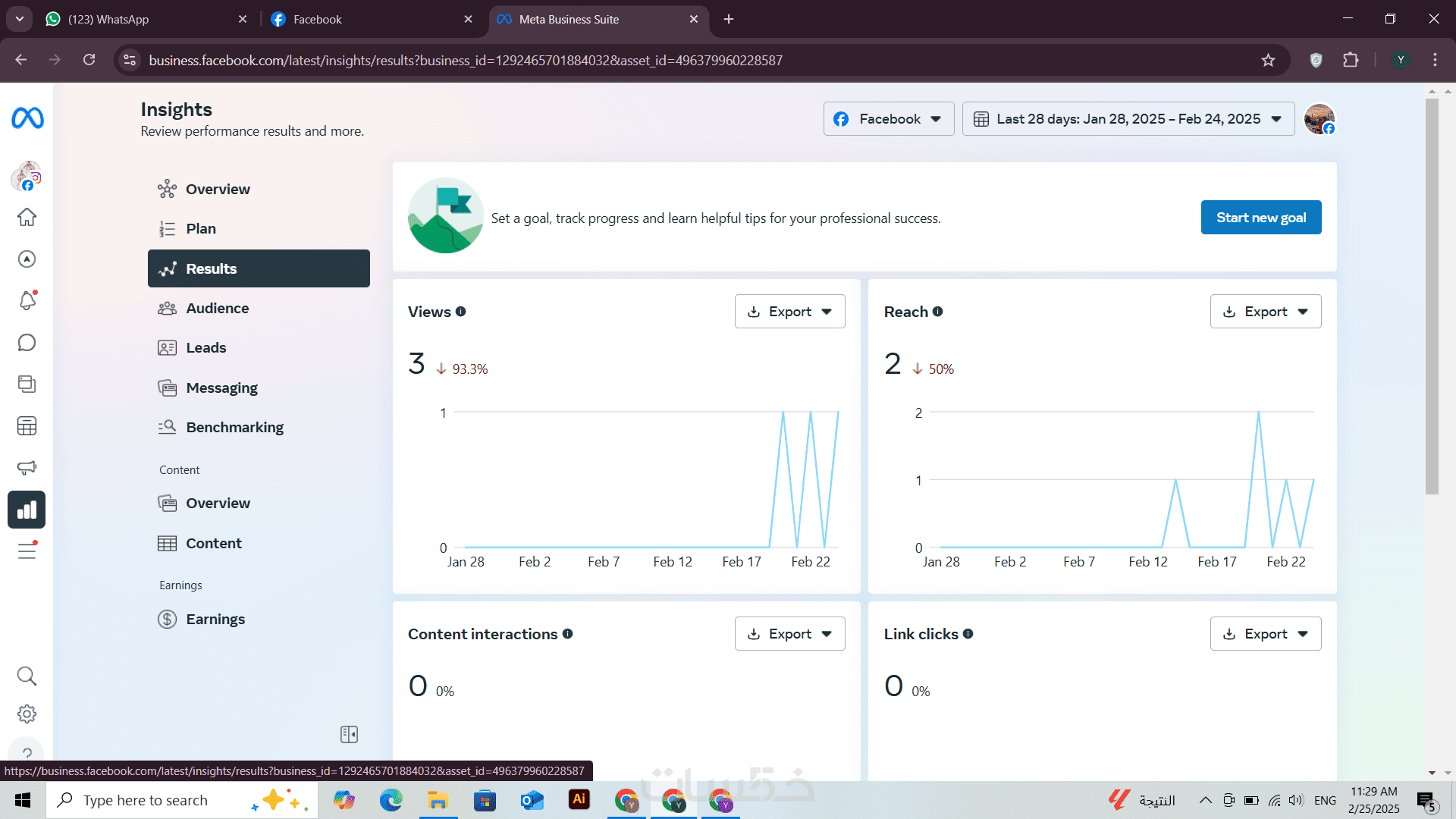Open Settings gear icon in sidebar
This screenshot has width=1456, height=819.
27,714
